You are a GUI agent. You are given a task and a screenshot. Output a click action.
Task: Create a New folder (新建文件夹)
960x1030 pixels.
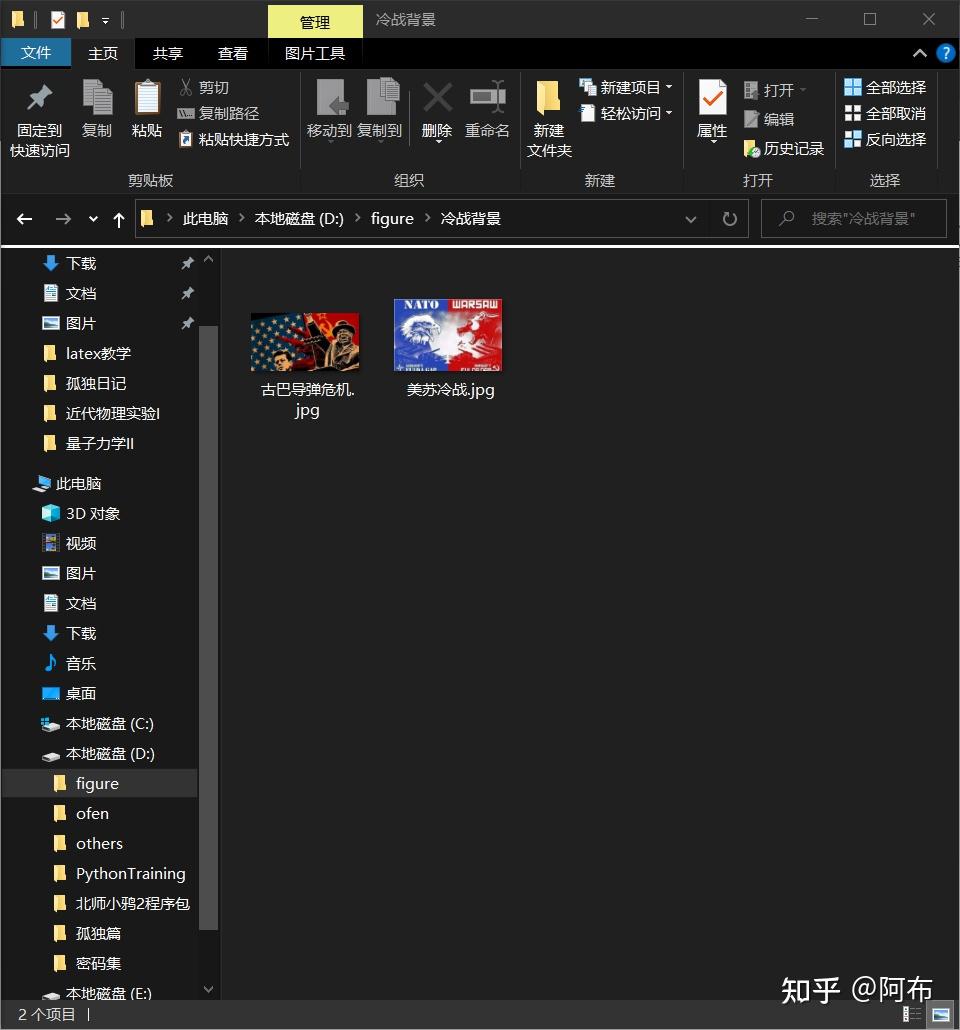(549, 119)
